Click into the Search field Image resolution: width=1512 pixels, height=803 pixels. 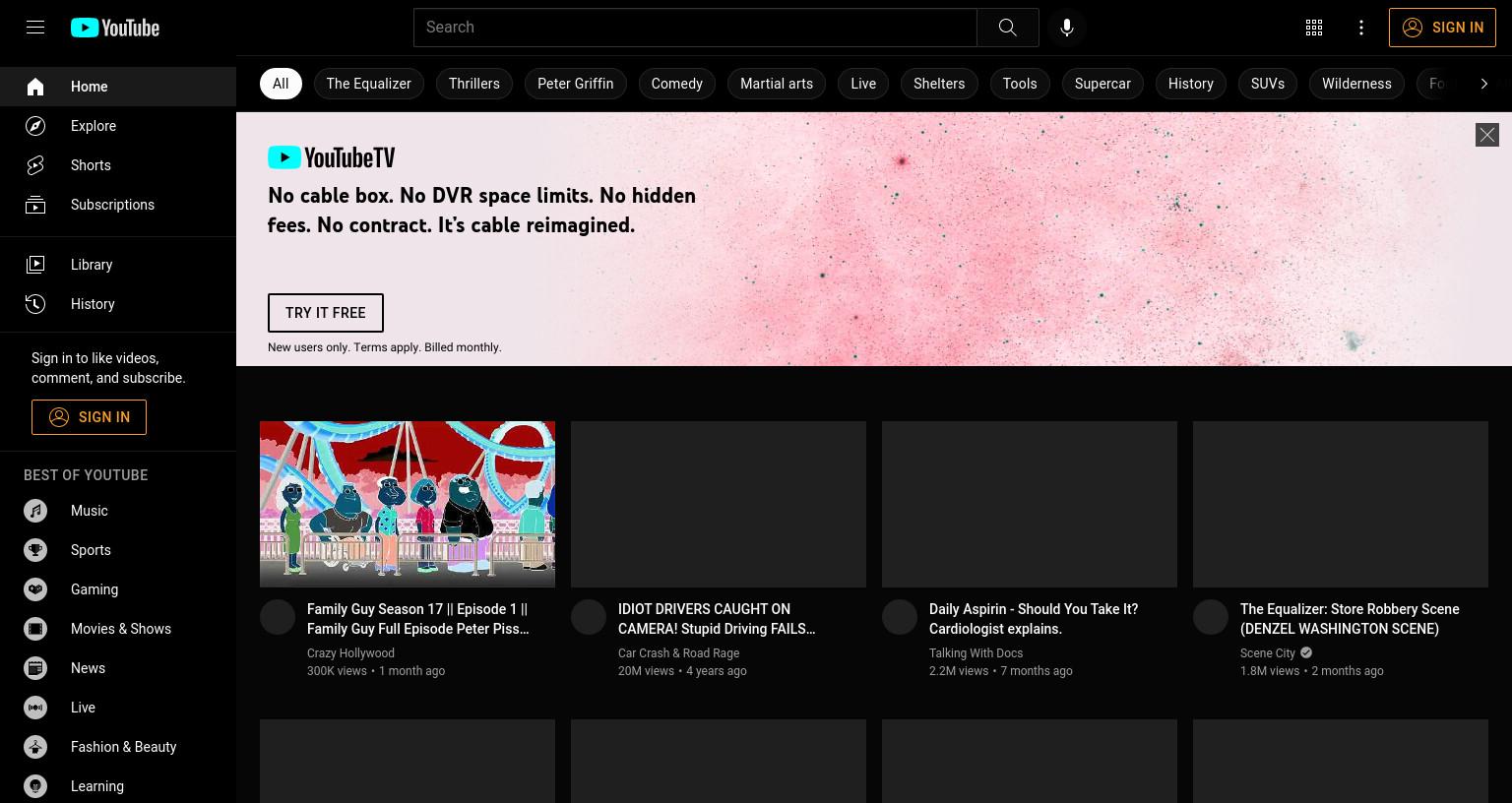coord(695,28)
